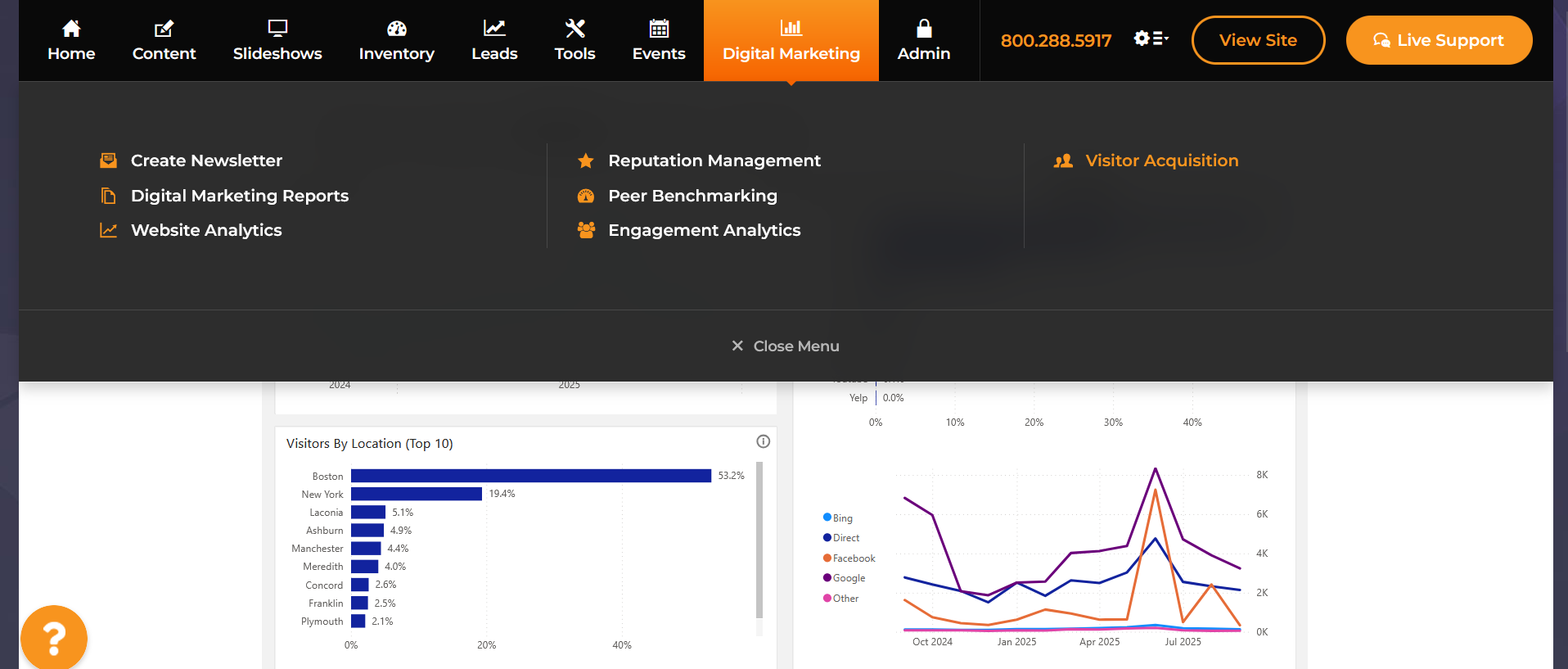Click the X icon beside Close Menu
1568x669 pixels.
click(x=737, y=346)
